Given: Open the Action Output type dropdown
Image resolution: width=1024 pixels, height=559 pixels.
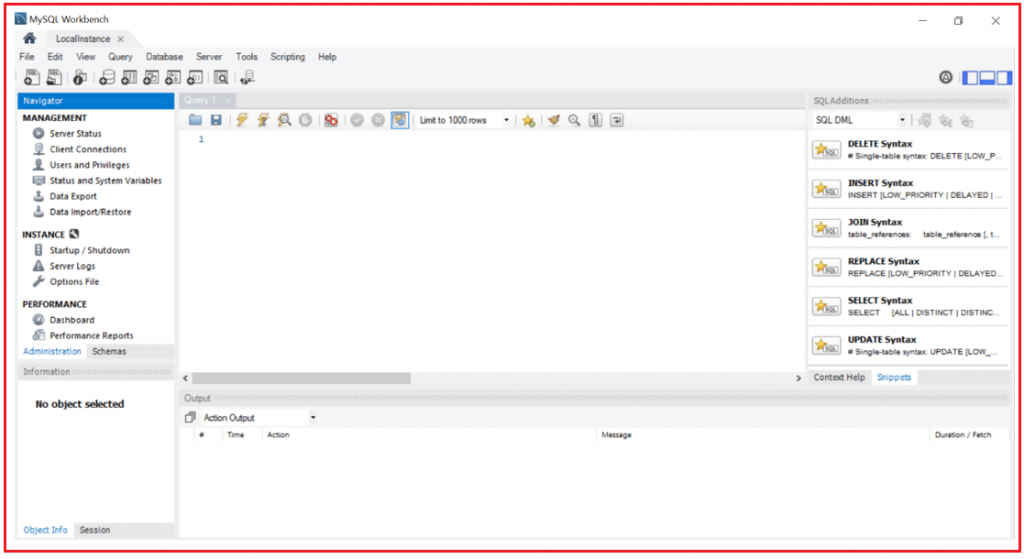Looking at the screenshot, I should tap(312, 418).
